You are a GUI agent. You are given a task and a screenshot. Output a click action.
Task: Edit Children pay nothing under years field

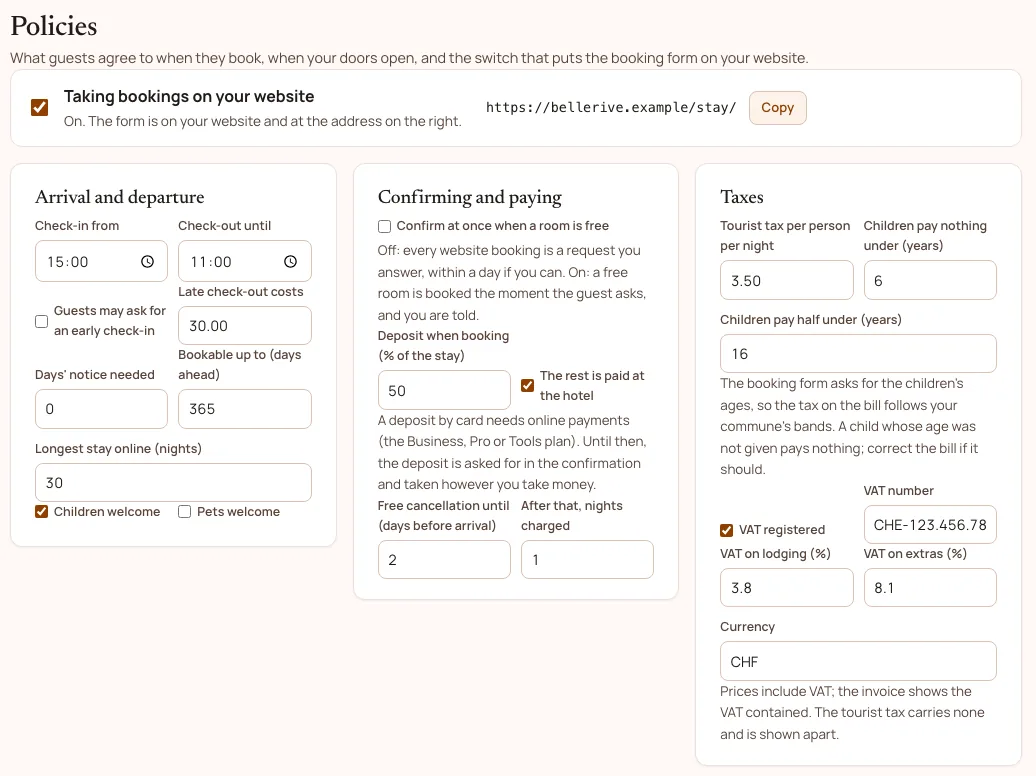[x=930, y=280]
